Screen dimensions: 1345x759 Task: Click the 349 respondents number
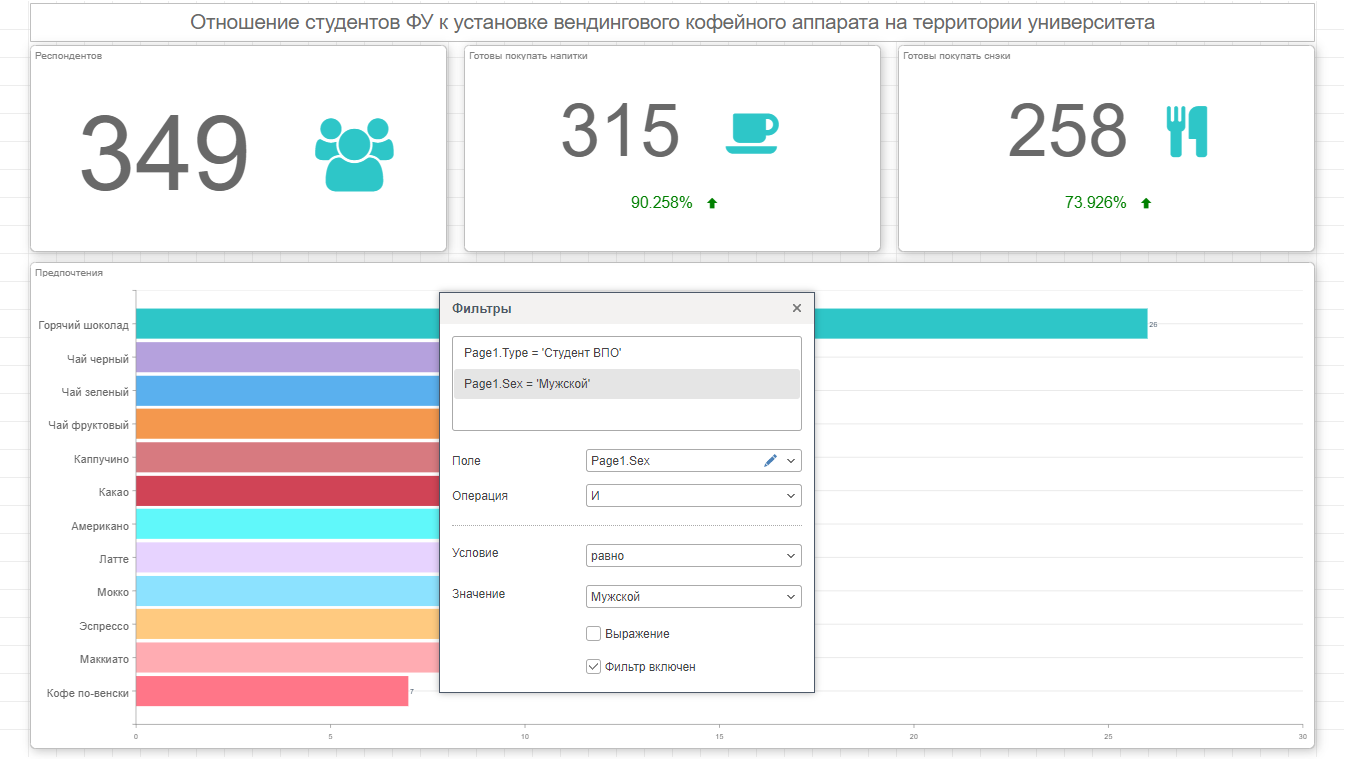pyautogui.click(x=164, y=154)
